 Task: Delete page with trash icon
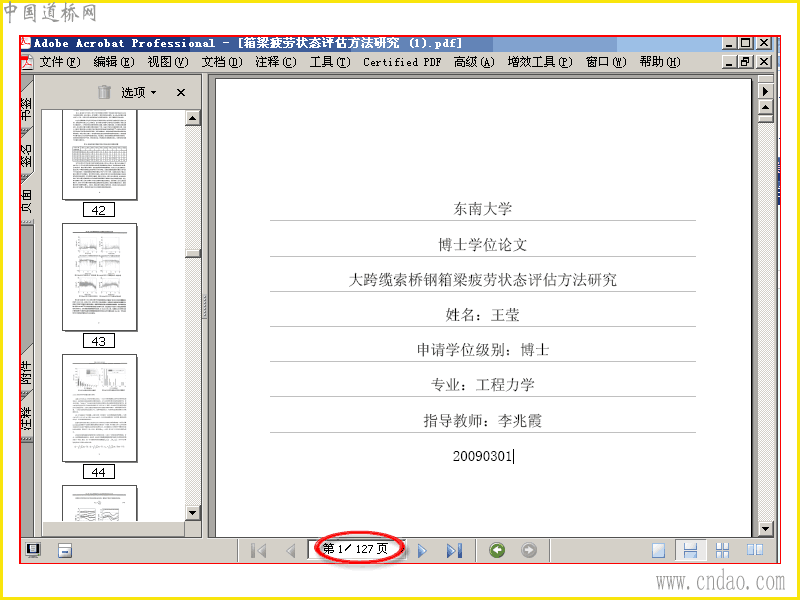pyautogui.click(x=104, y=92)
